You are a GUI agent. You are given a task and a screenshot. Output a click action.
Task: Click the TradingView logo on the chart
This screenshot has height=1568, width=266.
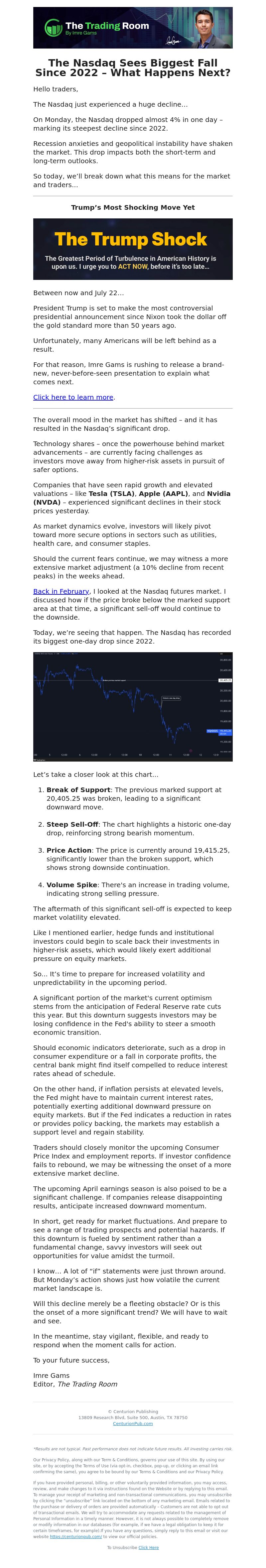[x=40, y=760]
